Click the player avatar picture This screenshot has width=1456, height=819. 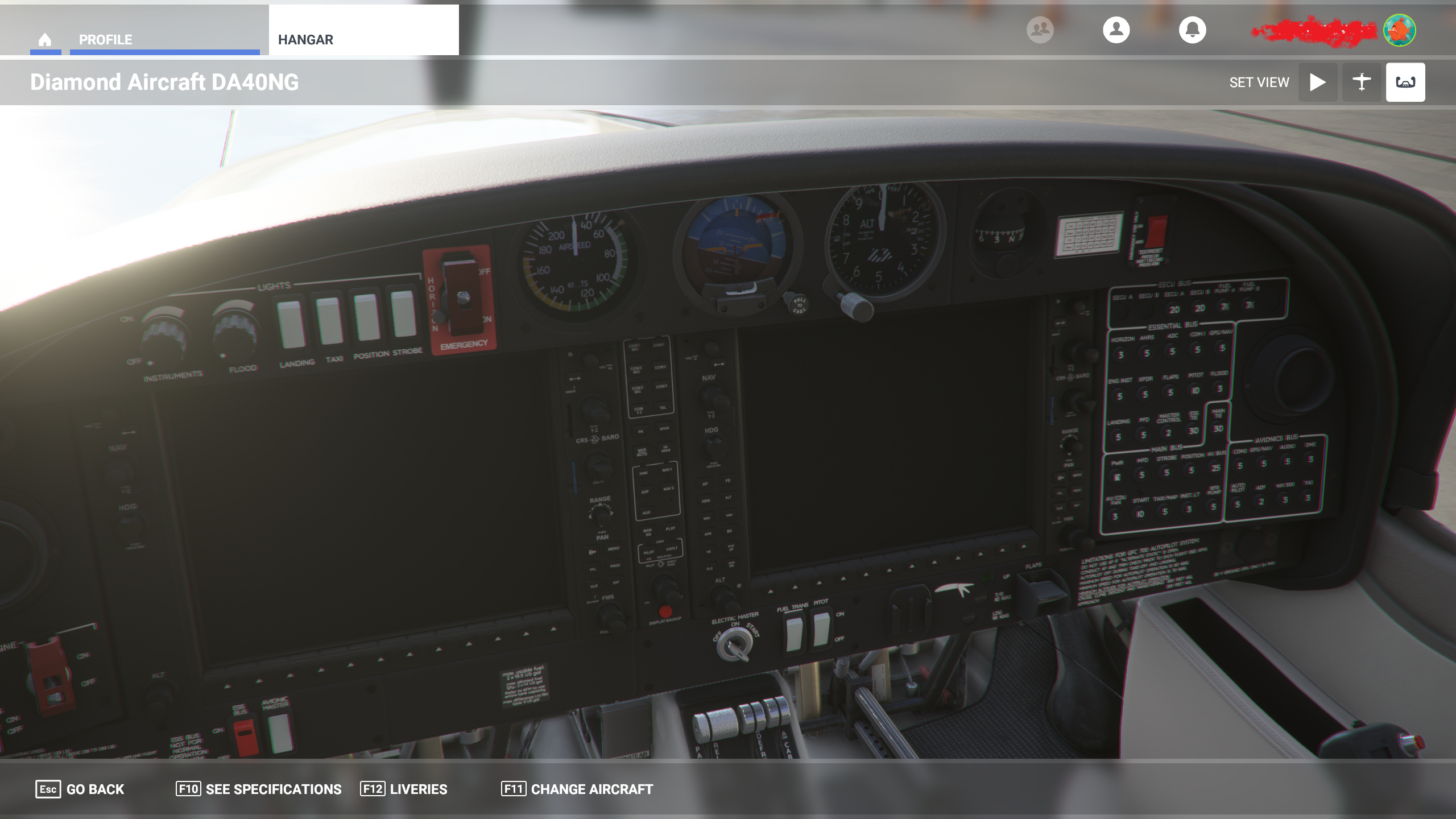tap(1399, 30)
